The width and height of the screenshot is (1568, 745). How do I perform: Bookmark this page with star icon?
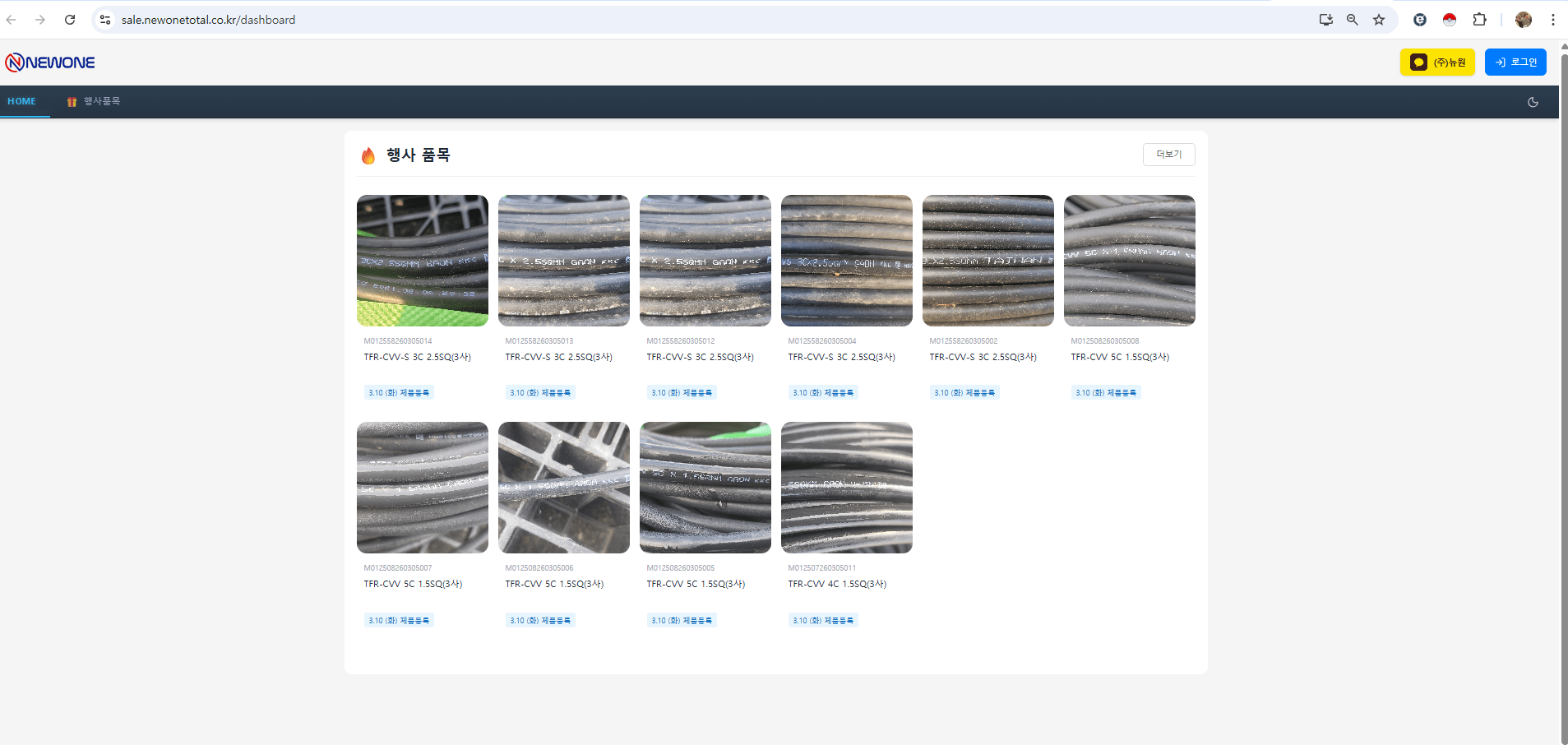click(x=1379, y=20)
